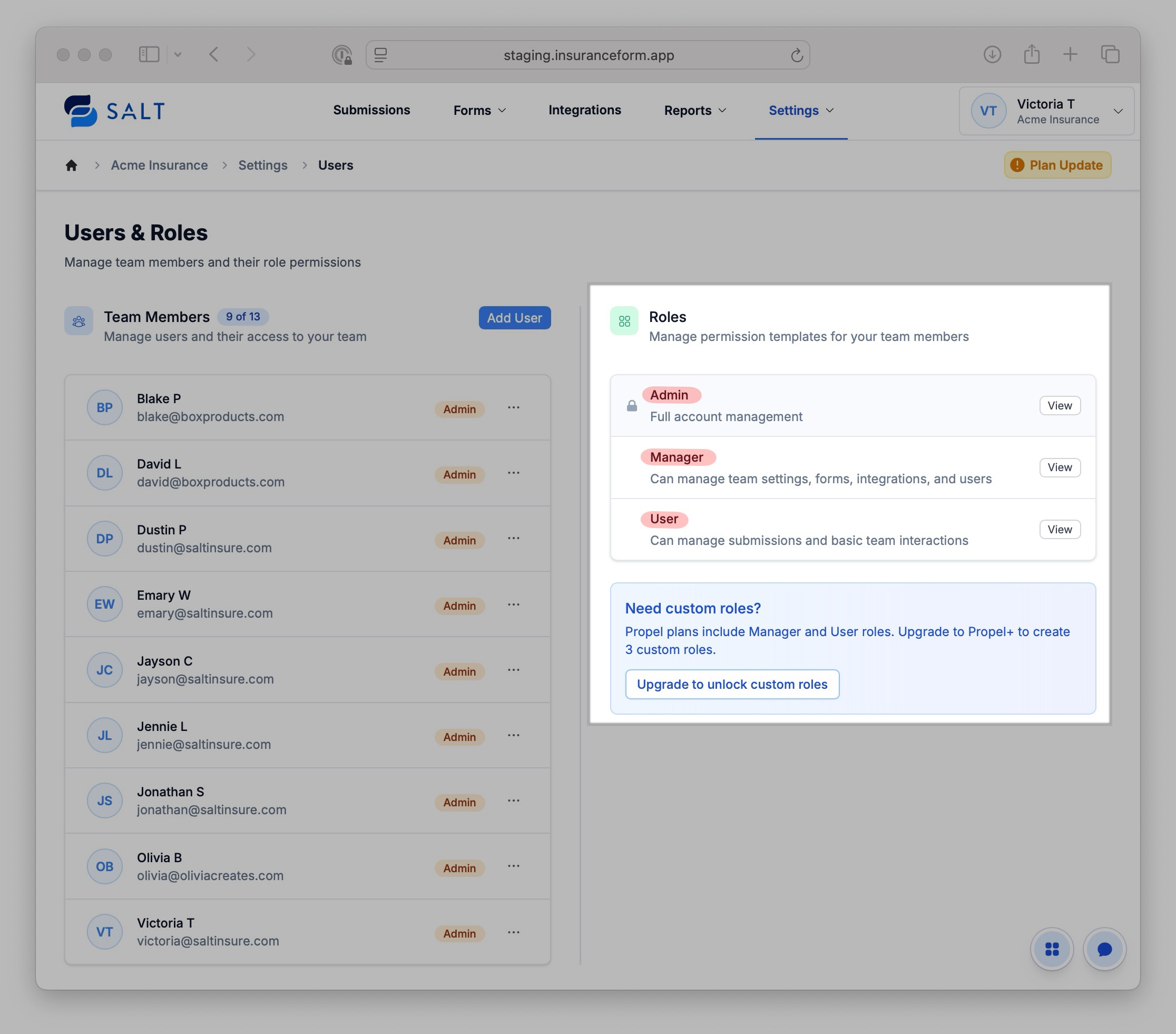1176x1034 pixels.
Task: Open the chat bubble widget
Action: coord(1104,949)
